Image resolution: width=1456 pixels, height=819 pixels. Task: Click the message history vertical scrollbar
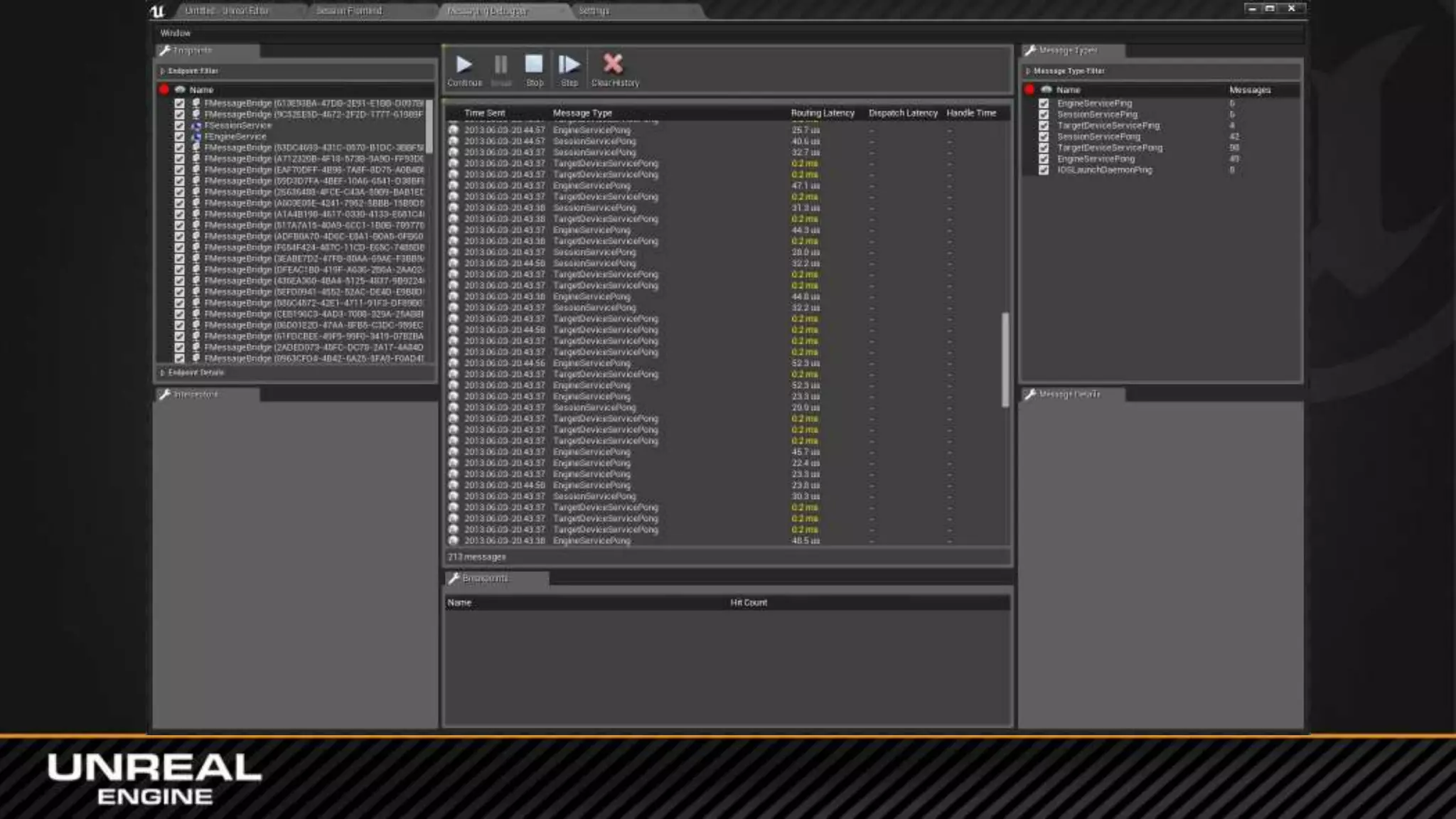click(x=1005, y=359)
